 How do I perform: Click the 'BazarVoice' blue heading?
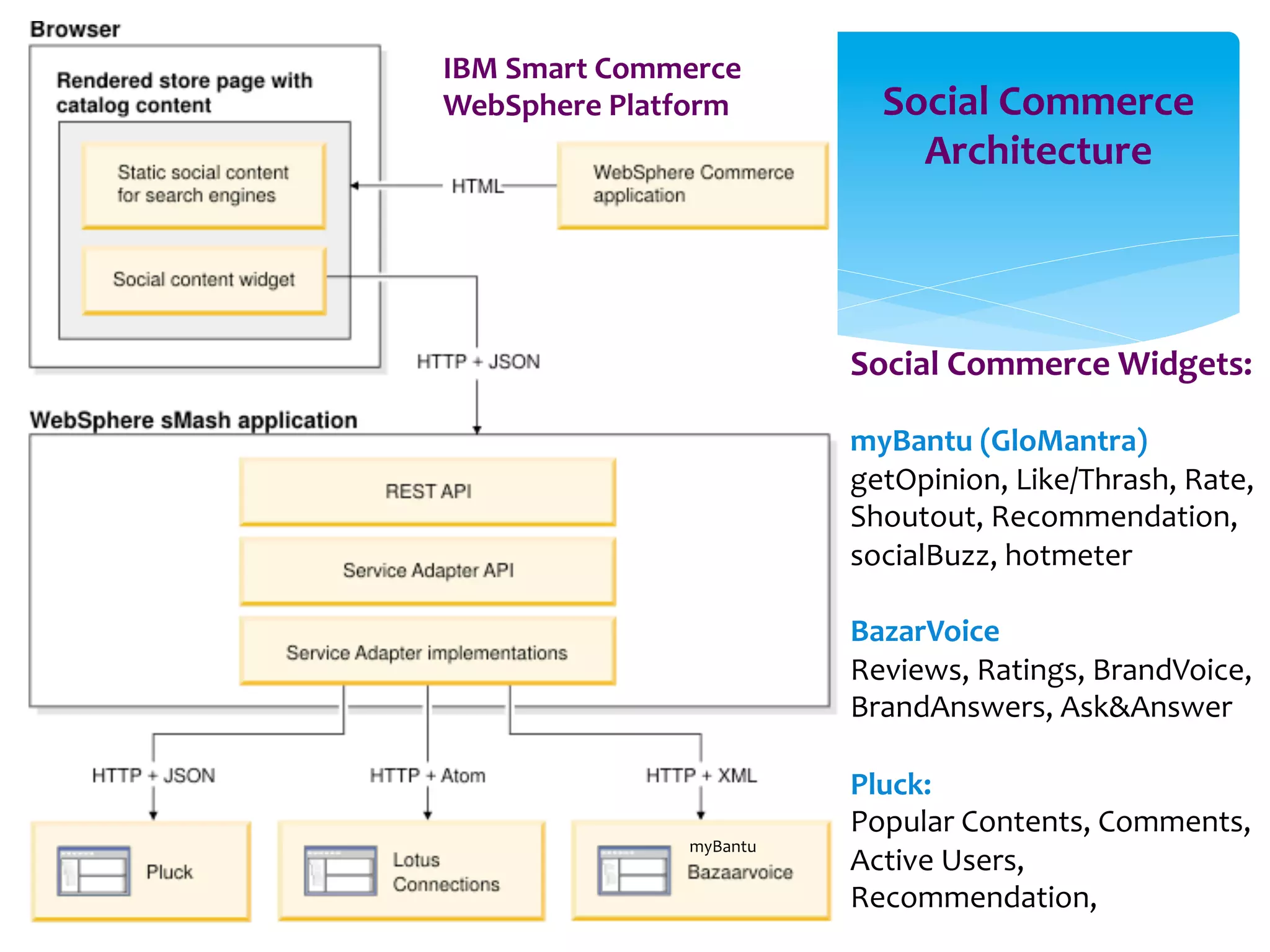[x=925, y=632]
